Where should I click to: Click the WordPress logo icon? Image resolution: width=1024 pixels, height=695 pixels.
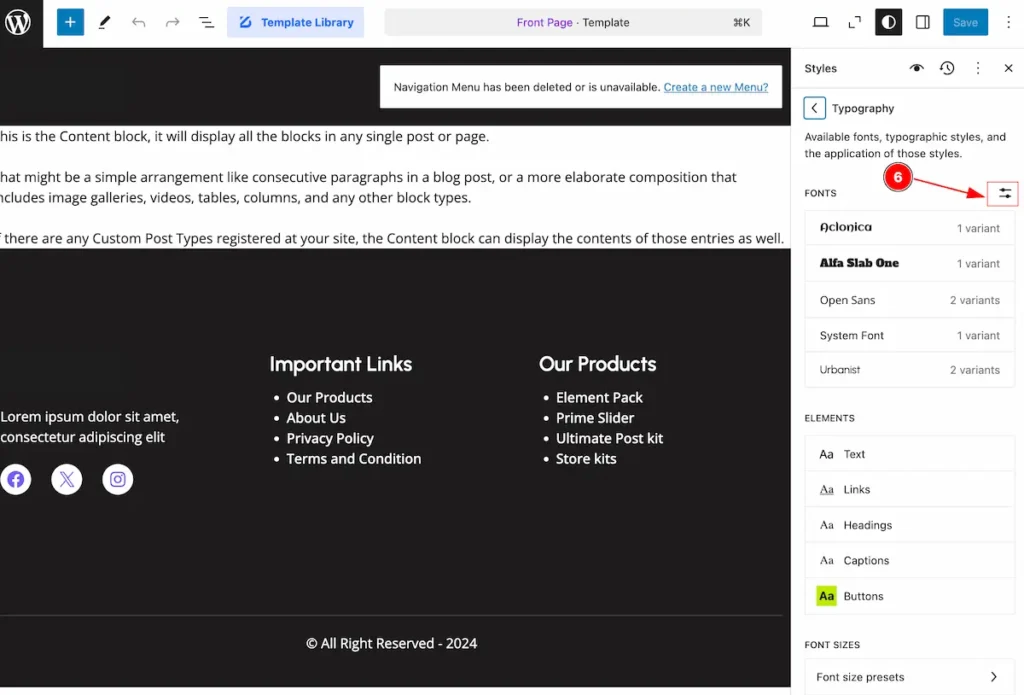(19, 22)
